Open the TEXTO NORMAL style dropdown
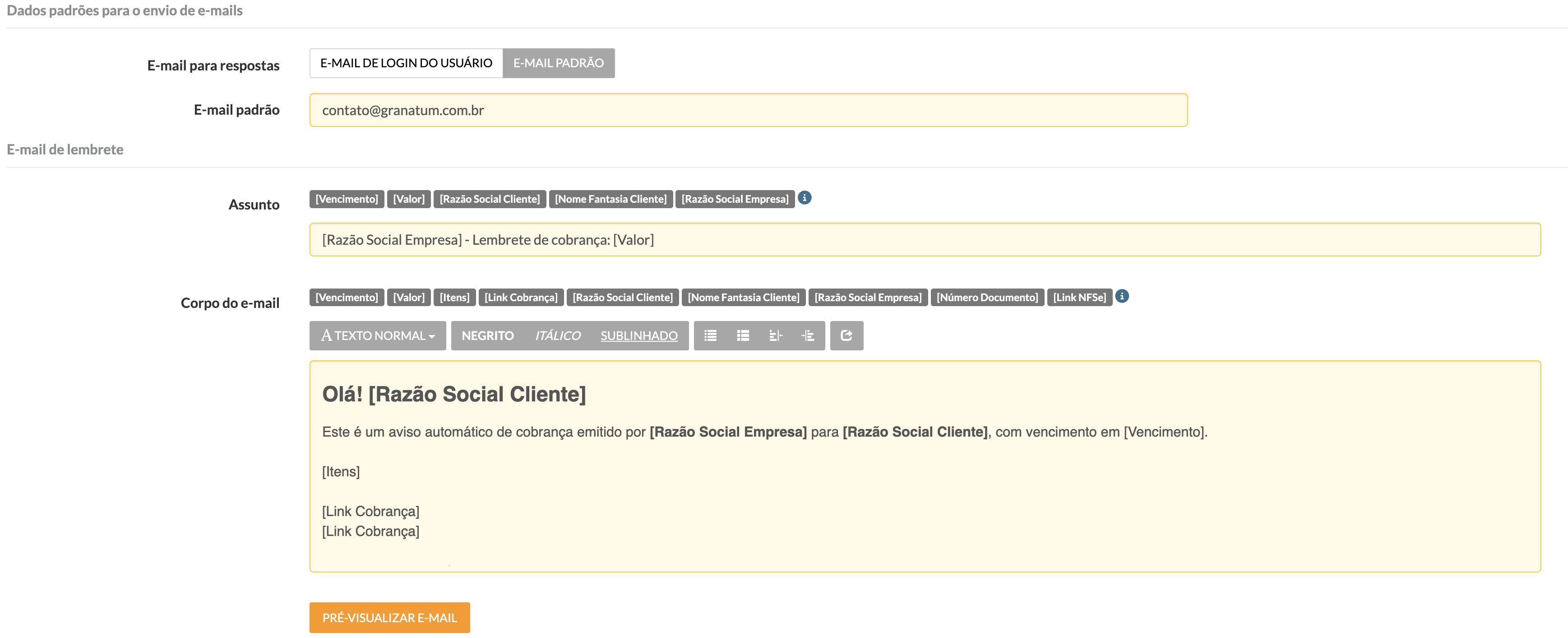The width and height of the screenshot is (1568, 638). point(377,336)
